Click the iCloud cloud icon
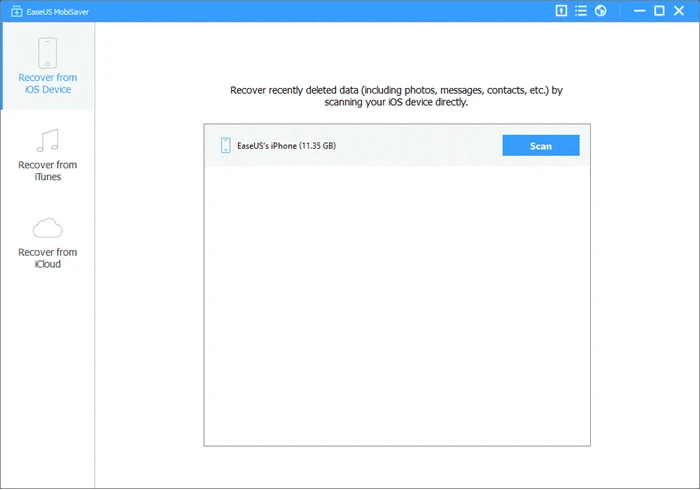The image size is (700, 490). click(x=47, y=228)
